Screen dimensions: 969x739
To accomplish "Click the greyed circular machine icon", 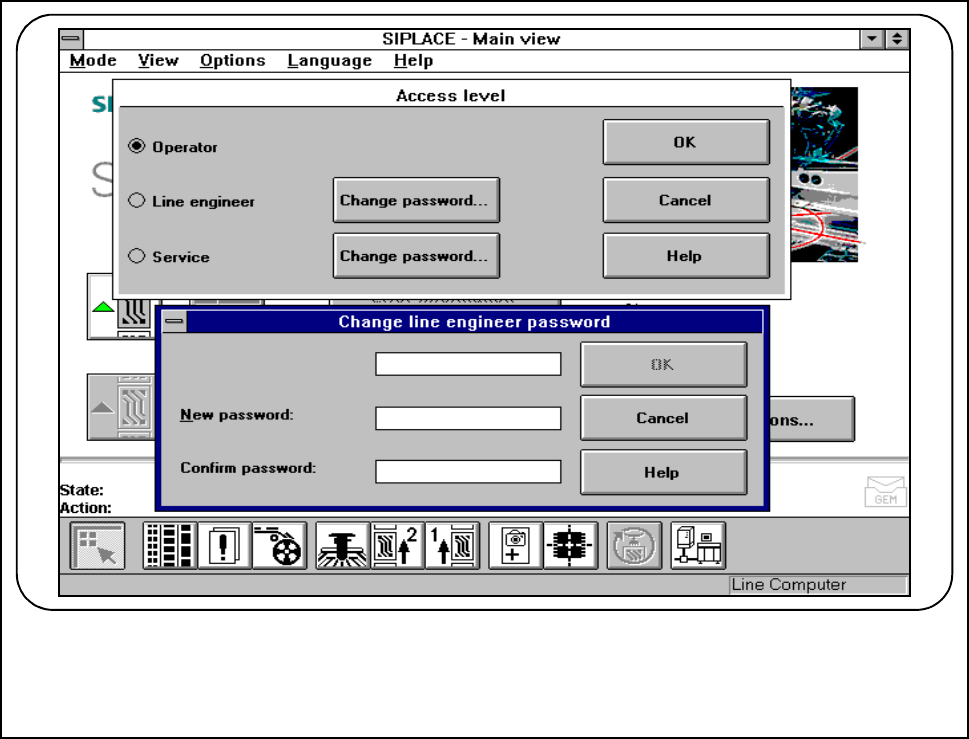I will point(634,546).
